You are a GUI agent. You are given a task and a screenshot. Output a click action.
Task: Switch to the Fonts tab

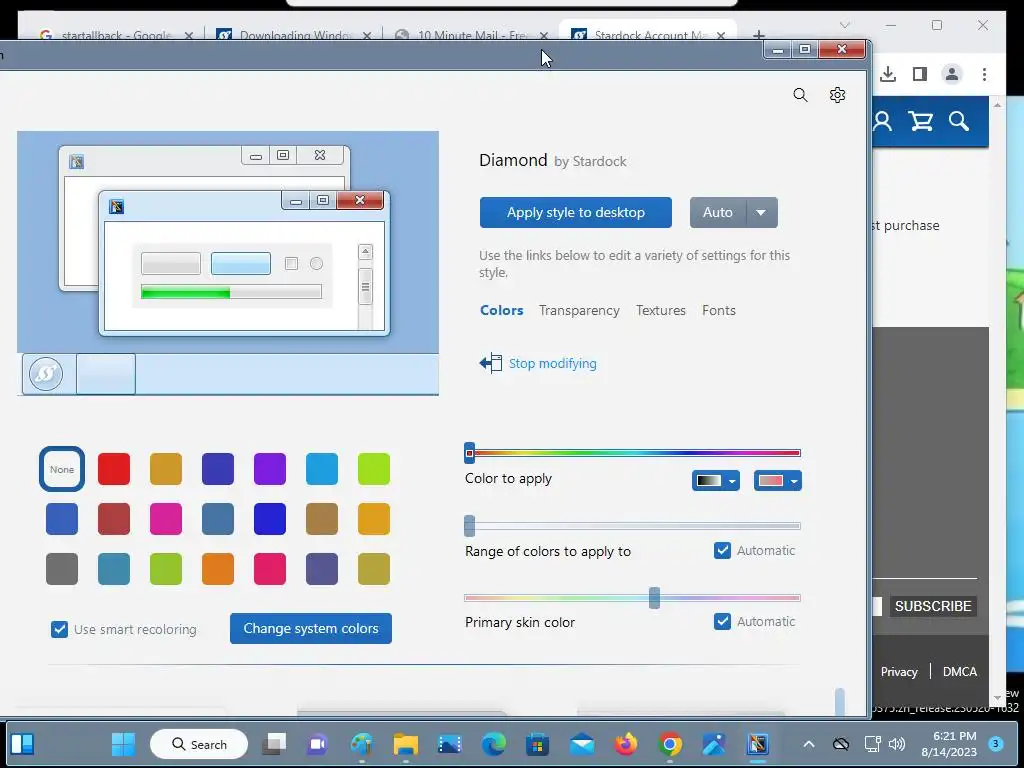(x=719, y=310)
